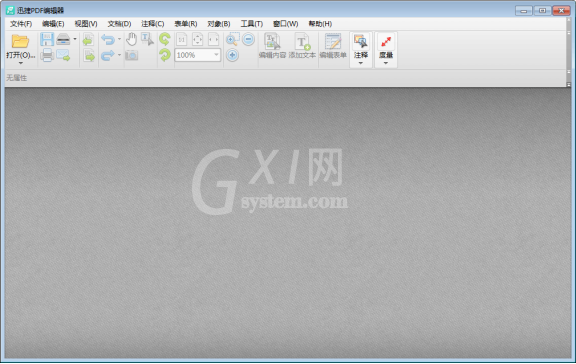Zoom in with plus icon
Screen dimensions: 576x364
click(x=232, y=55)
